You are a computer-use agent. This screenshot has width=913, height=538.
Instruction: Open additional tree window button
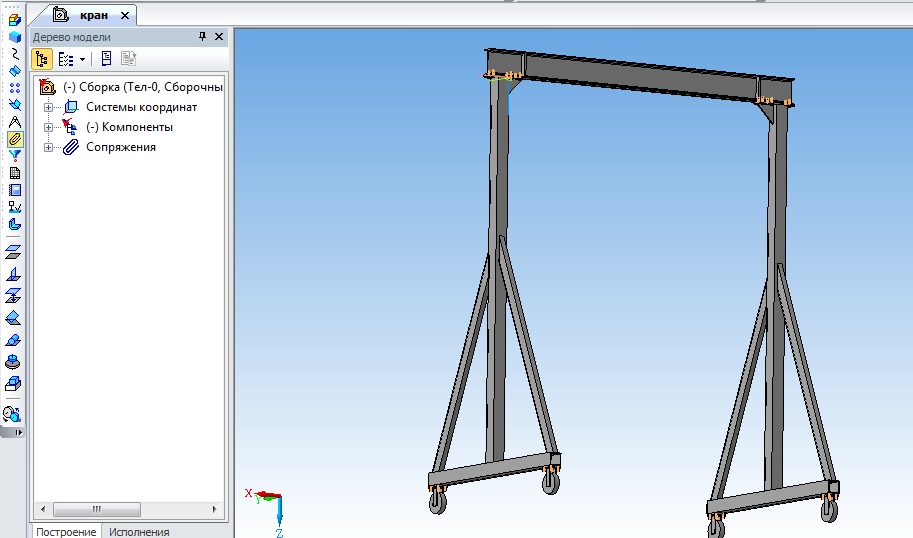click(x=106, y=58)
